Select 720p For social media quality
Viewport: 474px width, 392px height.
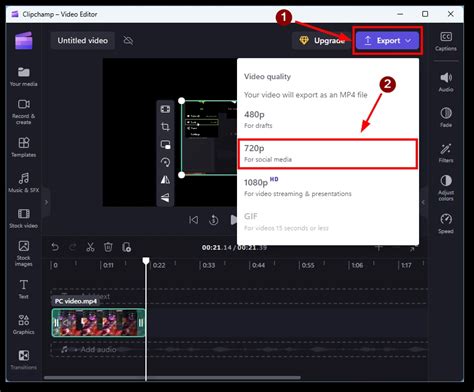pyautogui.click(x=328, y=154)
